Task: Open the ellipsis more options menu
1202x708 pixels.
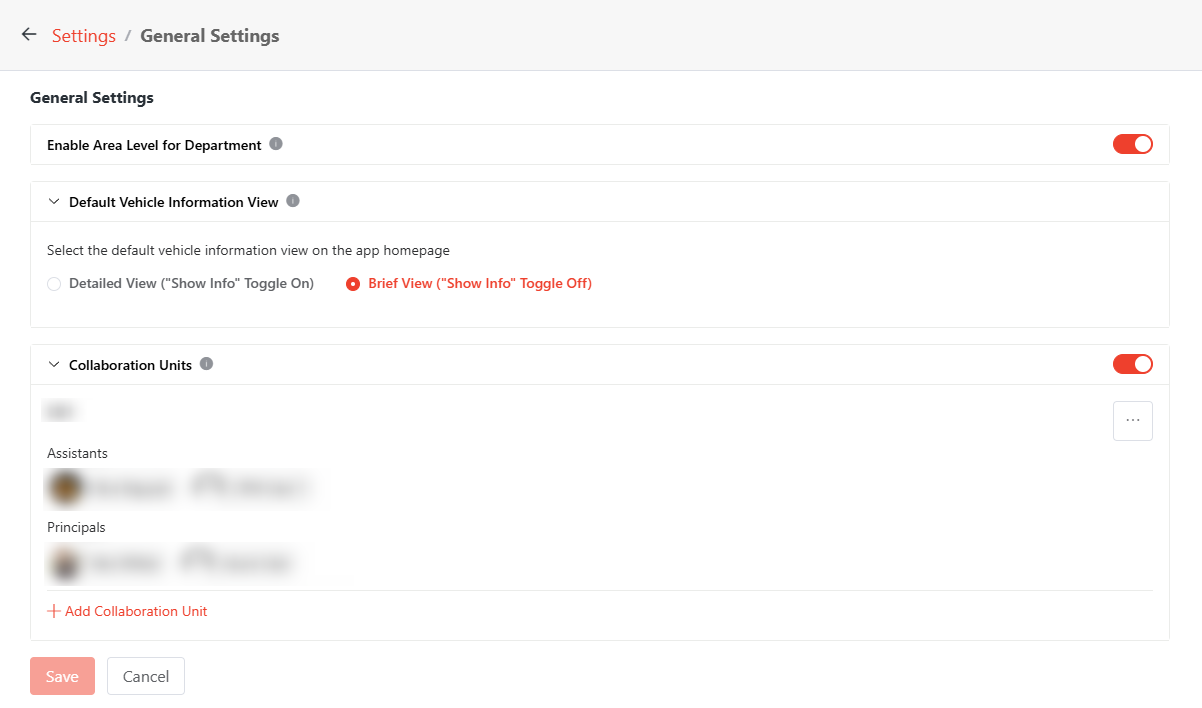Action: click(1132, 421)
